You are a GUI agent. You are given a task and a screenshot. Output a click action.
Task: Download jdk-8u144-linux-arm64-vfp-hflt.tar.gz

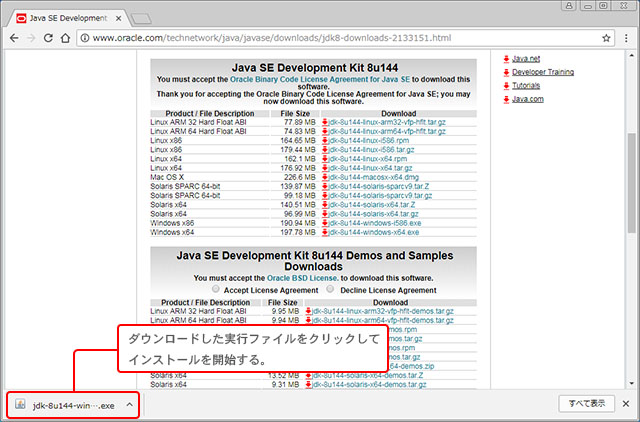[x=387, y=131]
